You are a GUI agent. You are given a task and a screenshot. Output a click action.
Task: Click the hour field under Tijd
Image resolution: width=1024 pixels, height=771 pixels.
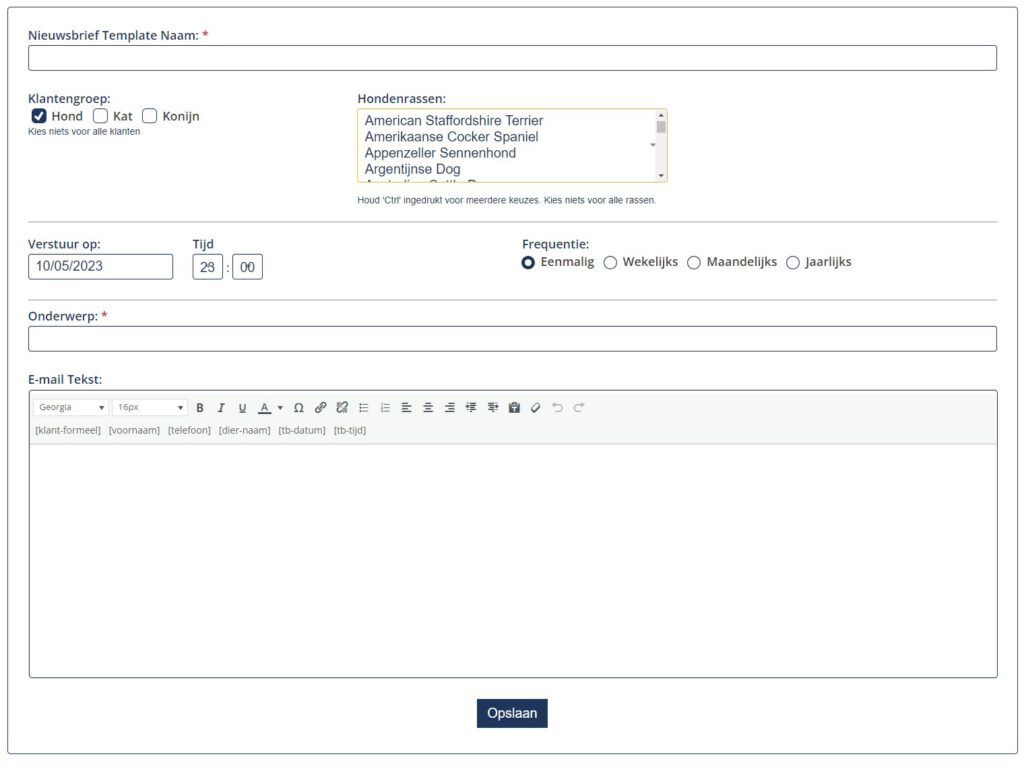208,267
